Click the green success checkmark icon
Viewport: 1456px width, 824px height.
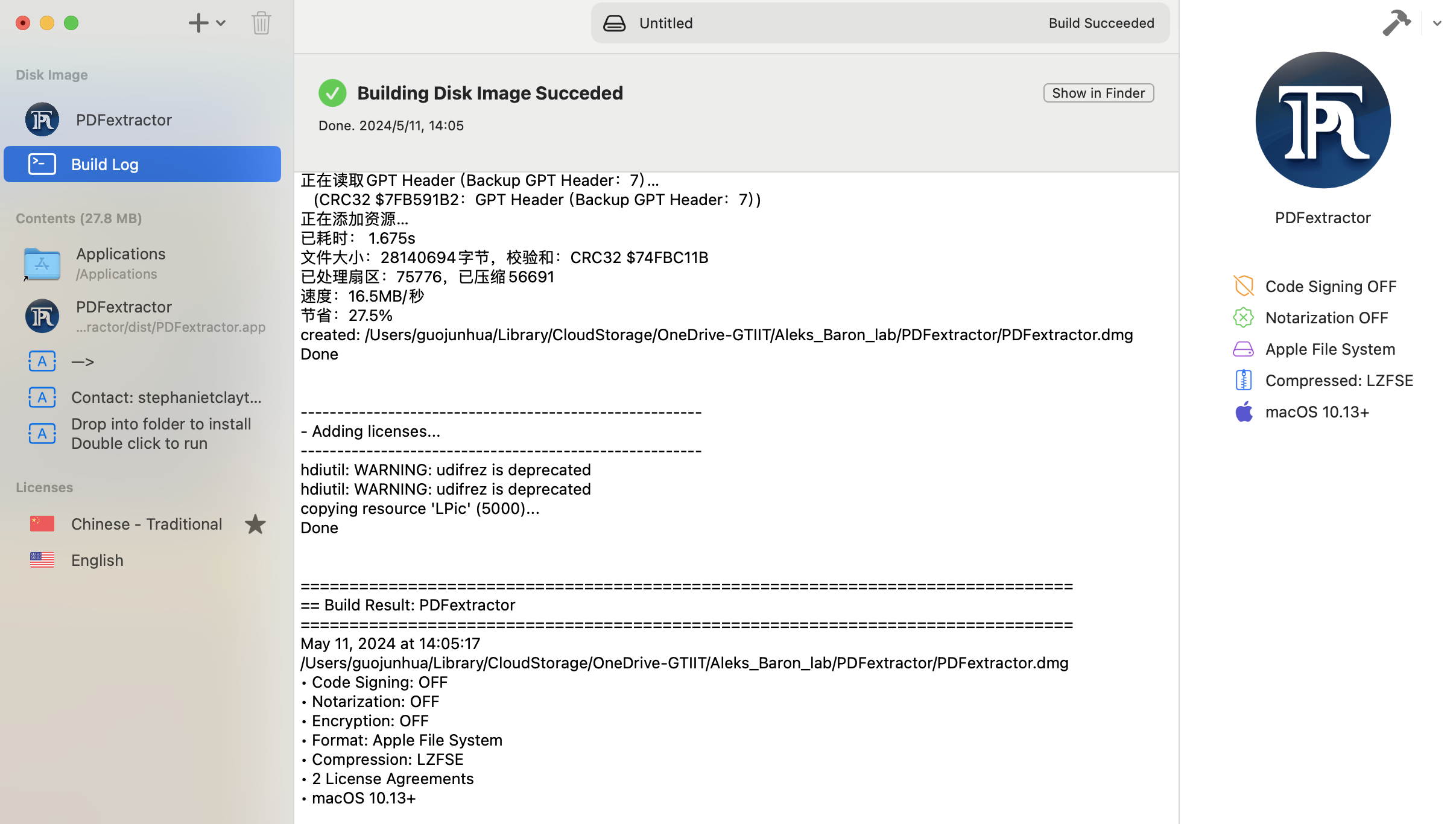click(332, 93)
